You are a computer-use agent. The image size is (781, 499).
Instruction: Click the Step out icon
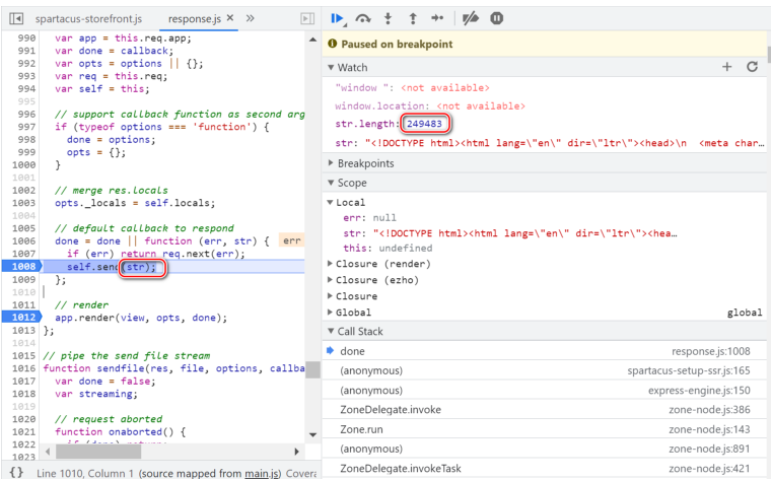pos(412,18)
